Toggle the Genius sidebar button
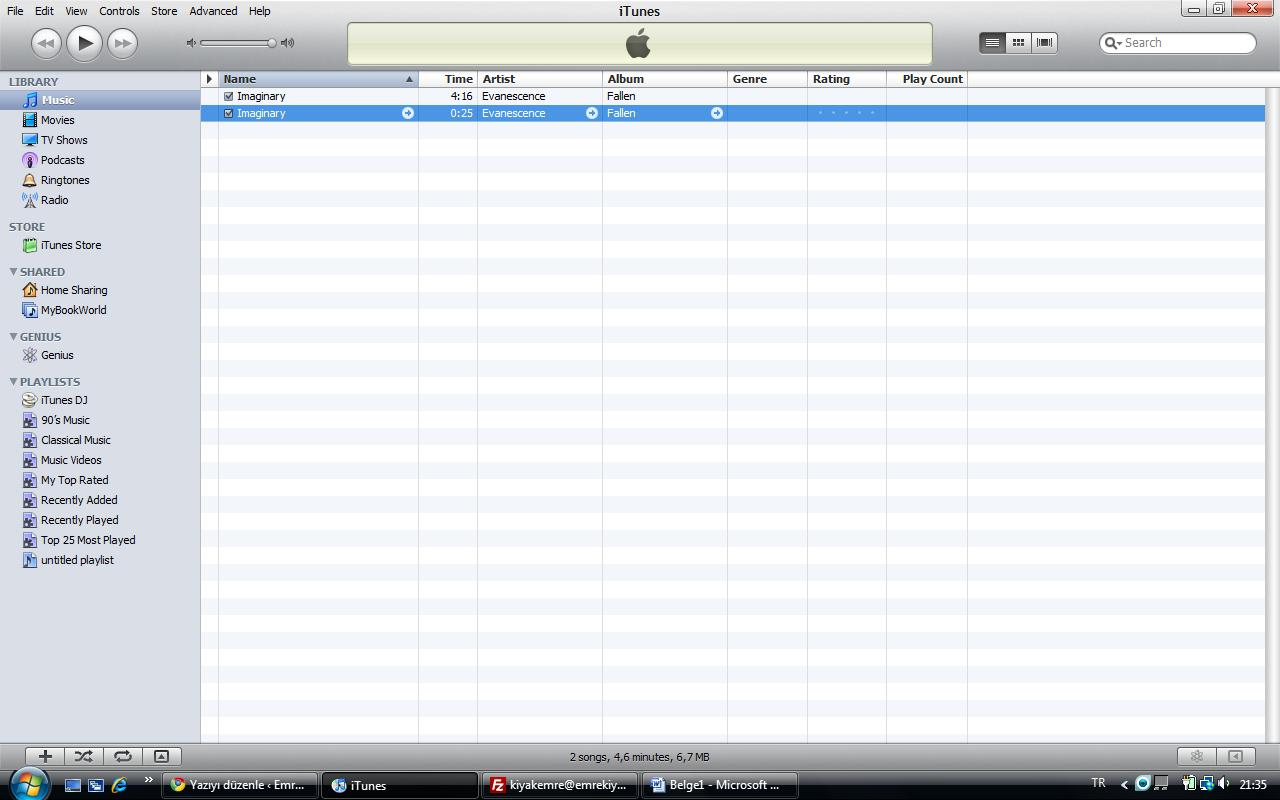1280x800 pixels. (x=1235, y=756)
